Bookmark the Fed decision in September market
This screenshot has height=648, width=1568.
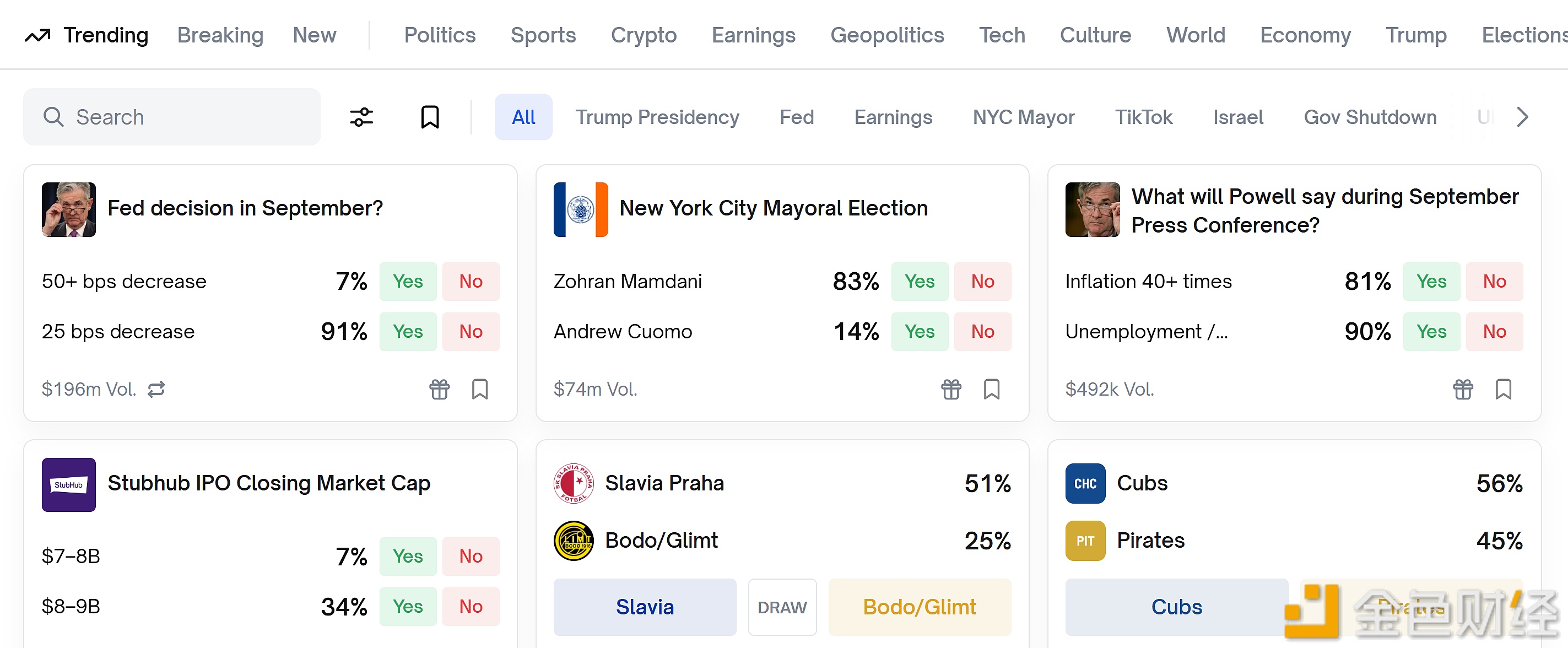point(480,389)
